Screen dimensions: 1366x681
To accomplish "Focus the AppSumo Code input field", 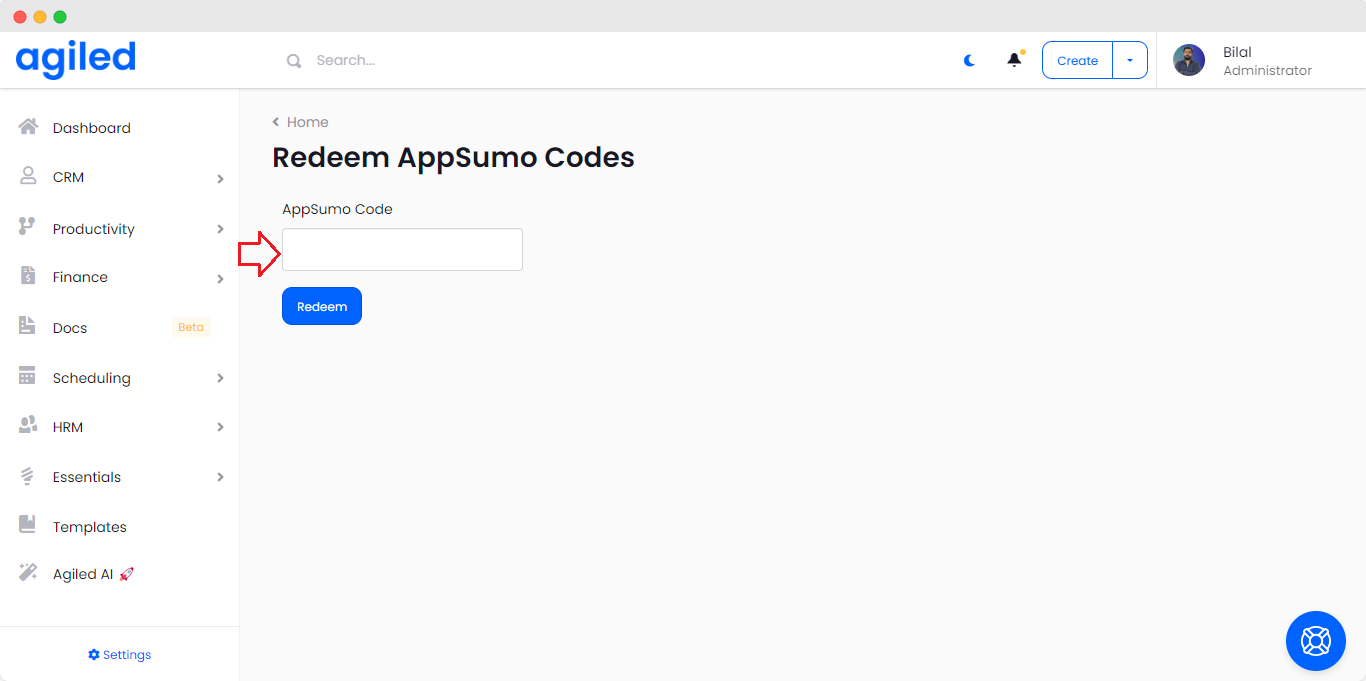I will click(x=402, y=249).
